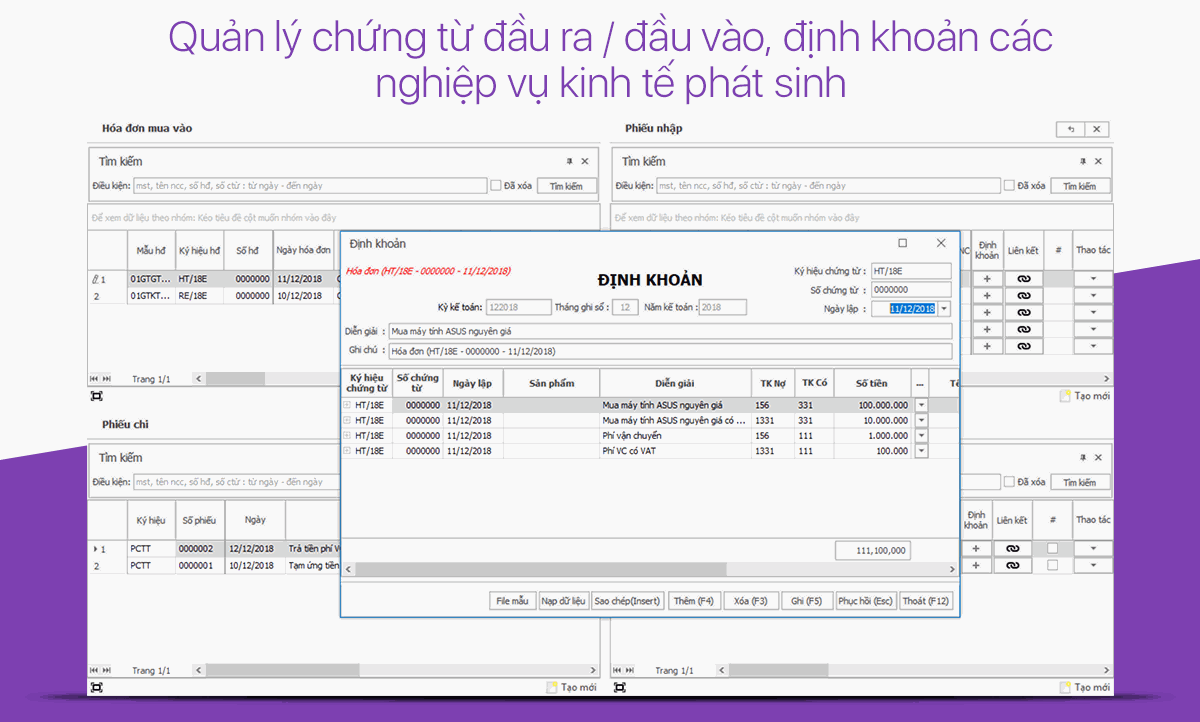Open Thao tác dropdown in first Phiếu nhập row
The height and width of the screenshot is (722, 1200).
click(1092, 279)
